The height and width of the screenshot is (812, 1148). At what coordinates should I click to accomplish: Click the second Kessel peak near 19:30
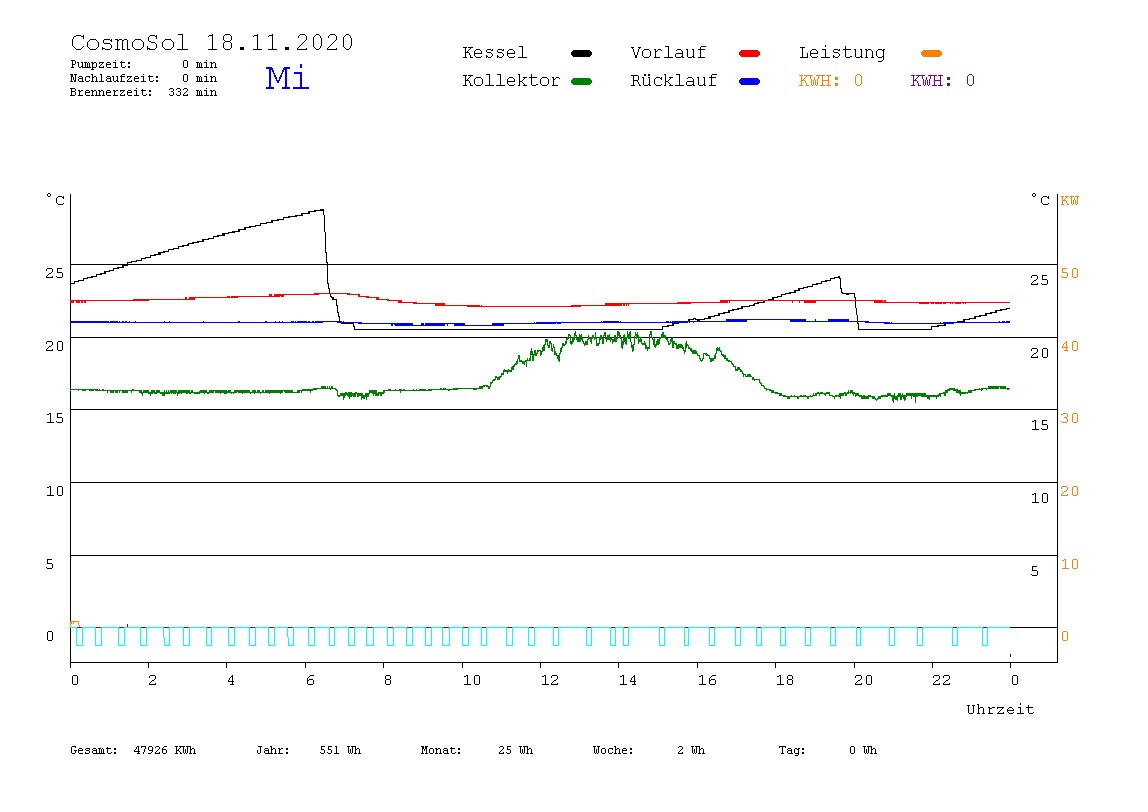click(x=838, y=278)
